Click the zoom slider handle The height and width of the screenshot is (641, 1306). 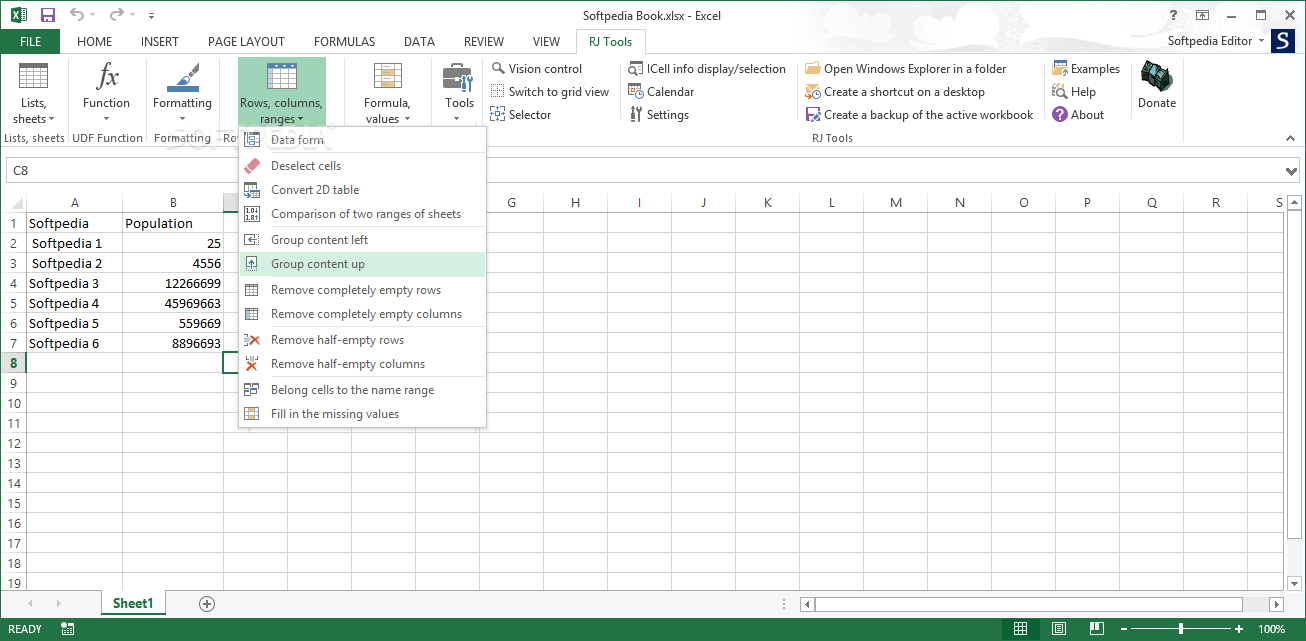[x=1181, y=629]
